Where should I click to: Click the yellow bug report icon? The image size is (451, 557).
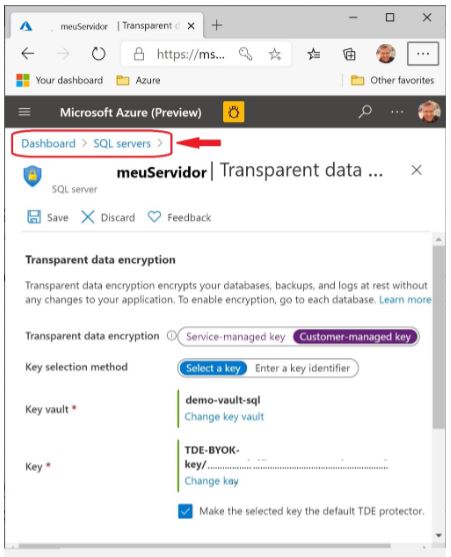pyautogui.click(x=233, y=112)
